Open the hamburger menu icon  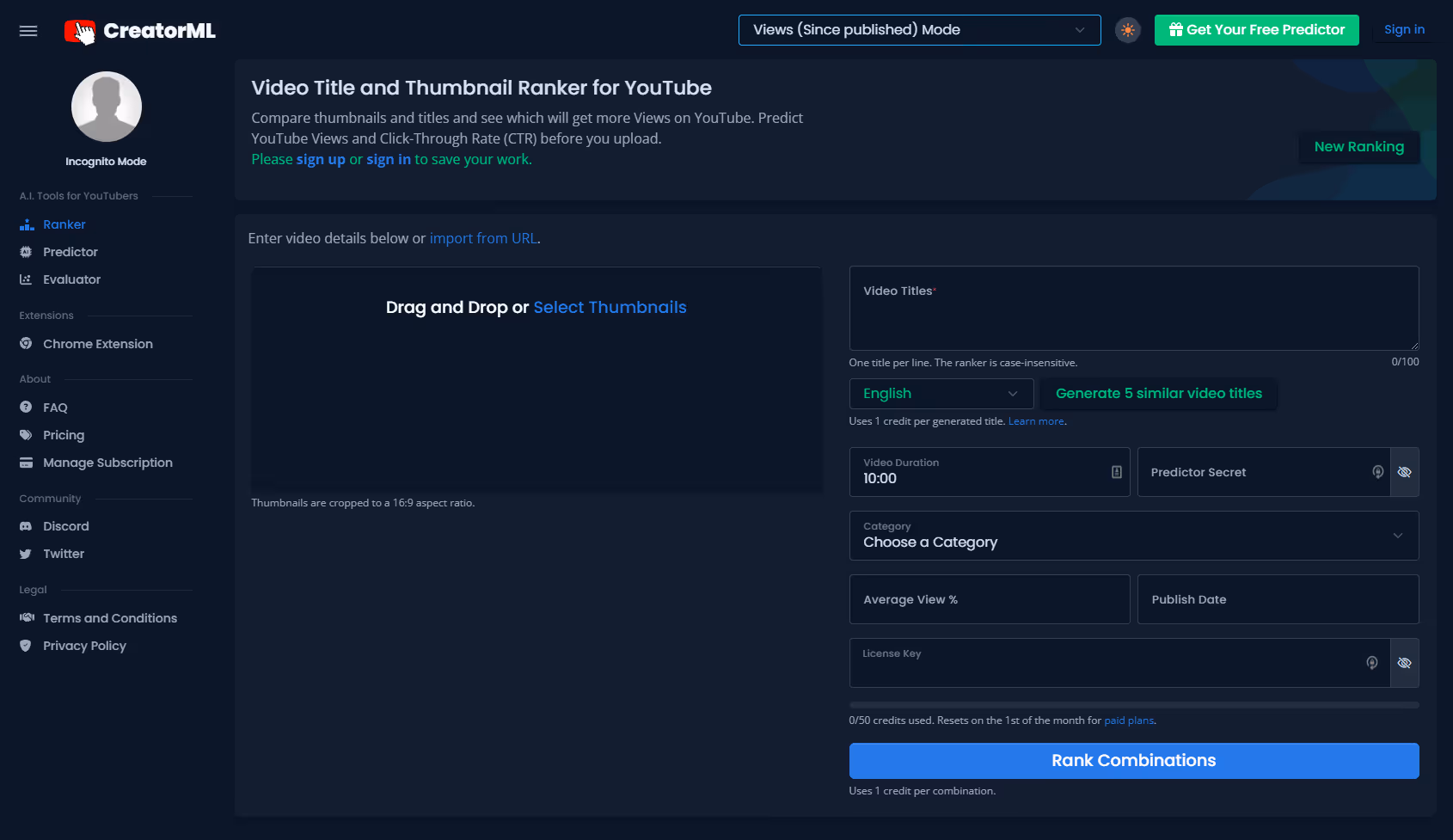click(28, 30)
